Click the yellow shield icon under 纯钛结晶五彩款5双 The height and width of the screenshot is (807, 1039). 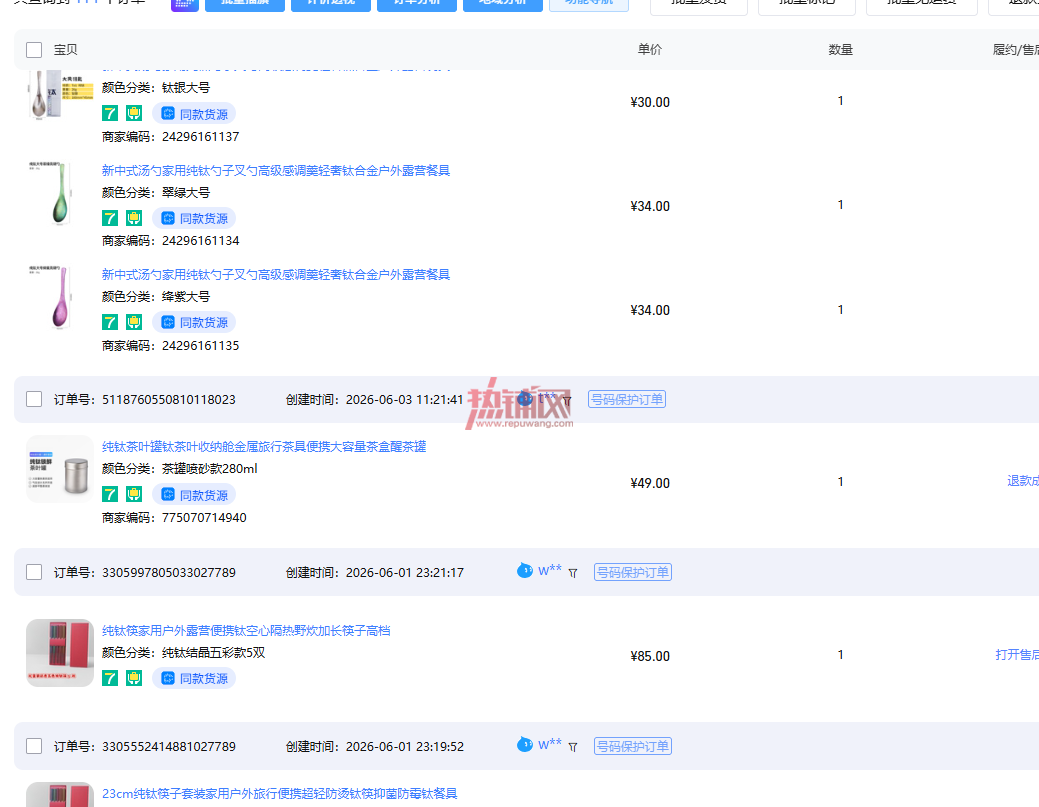(x=134, y=678)
